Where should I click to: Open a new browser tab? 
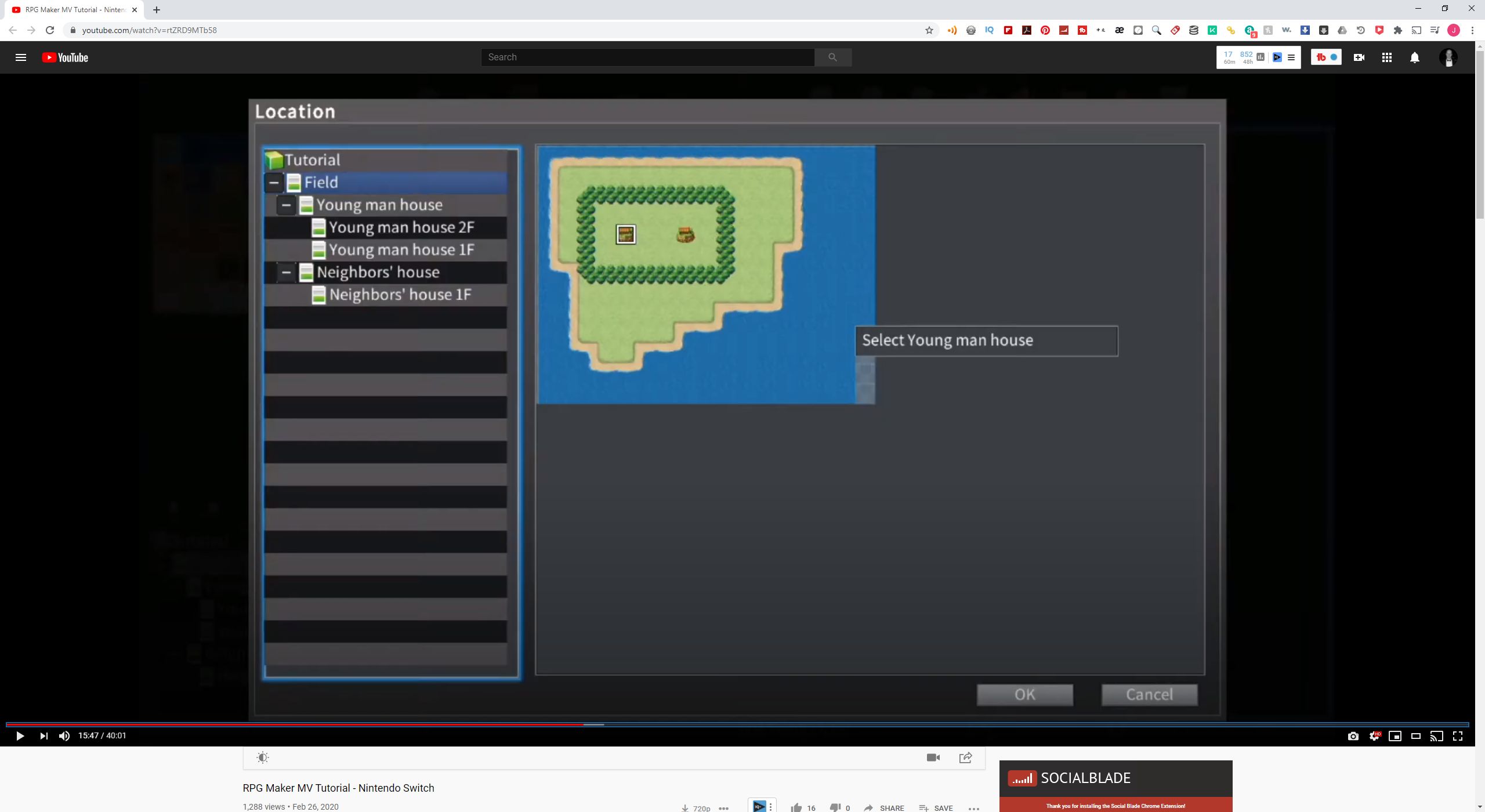157,10
